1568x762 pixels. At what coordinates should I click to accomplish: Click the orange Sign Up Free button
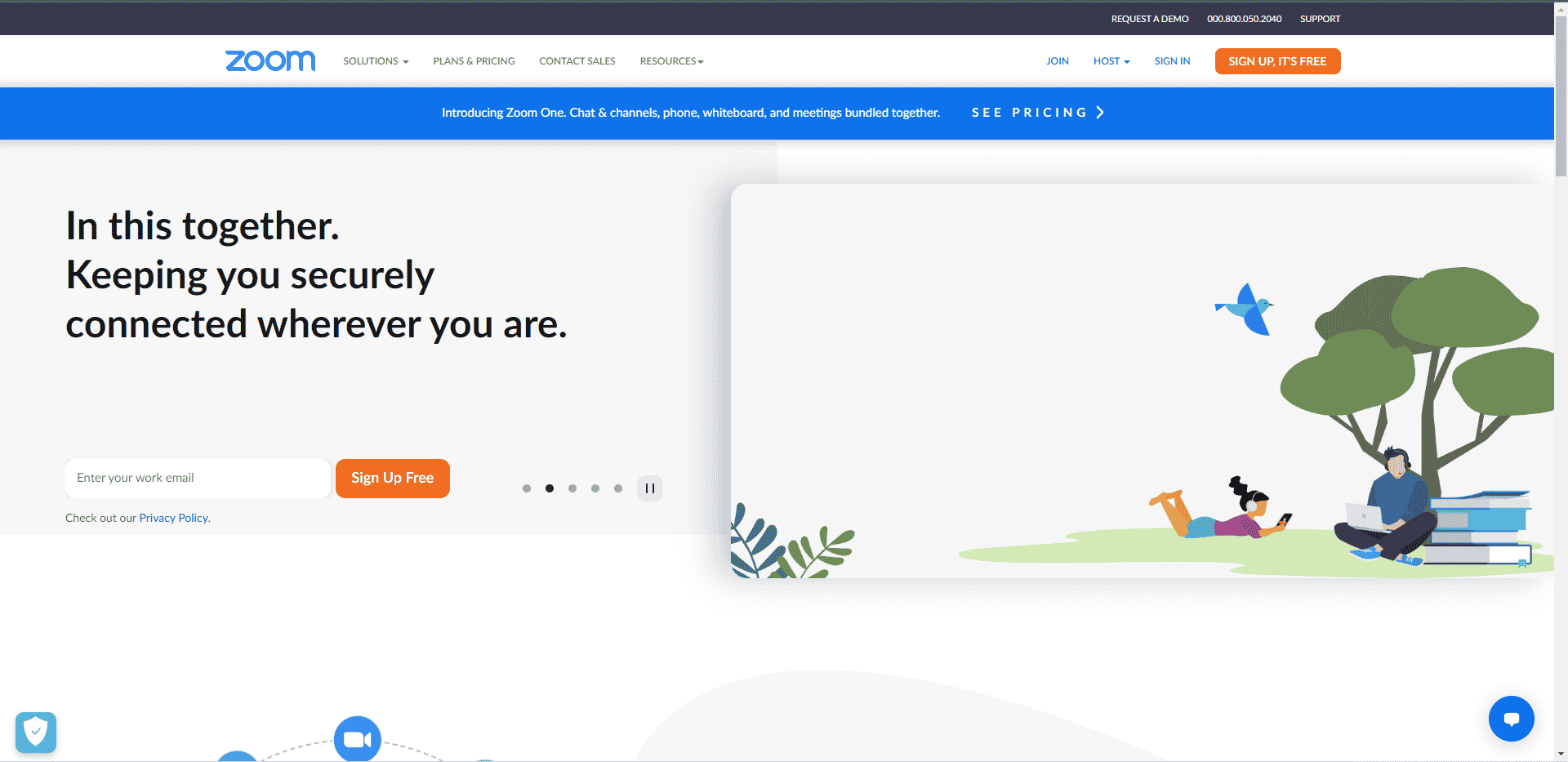[393, 479]
